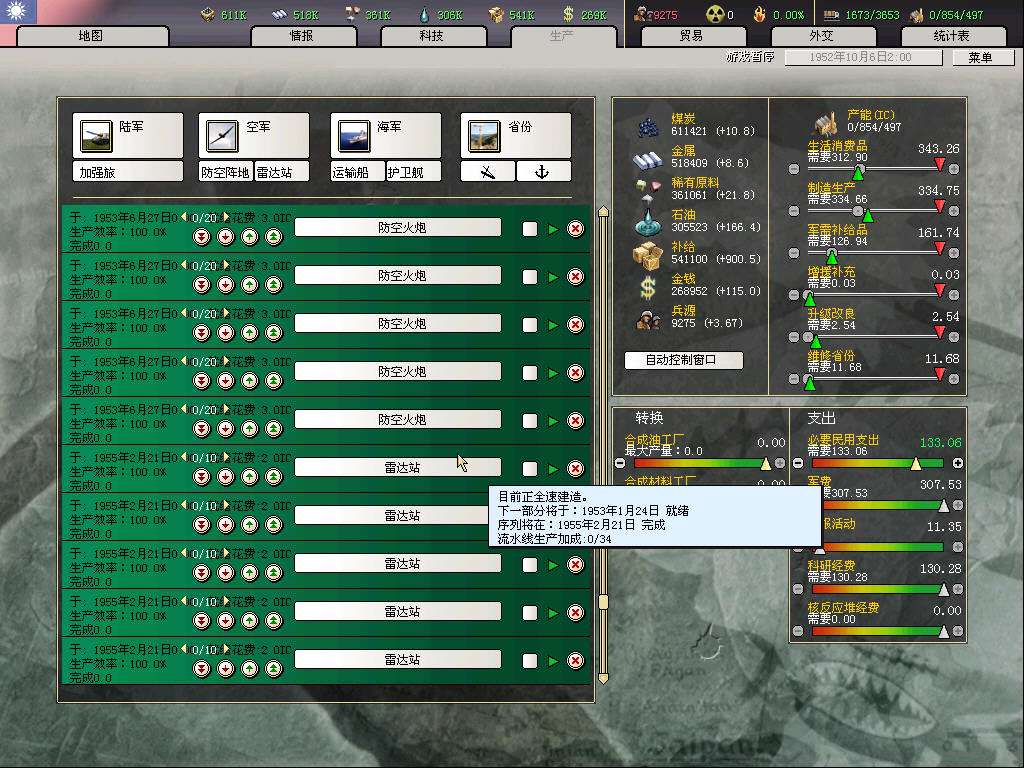Tick the checkbox on first 雷达站 row
Image resolution: width=1024 pixels, height=768 pixels.
tap(530, 469)
